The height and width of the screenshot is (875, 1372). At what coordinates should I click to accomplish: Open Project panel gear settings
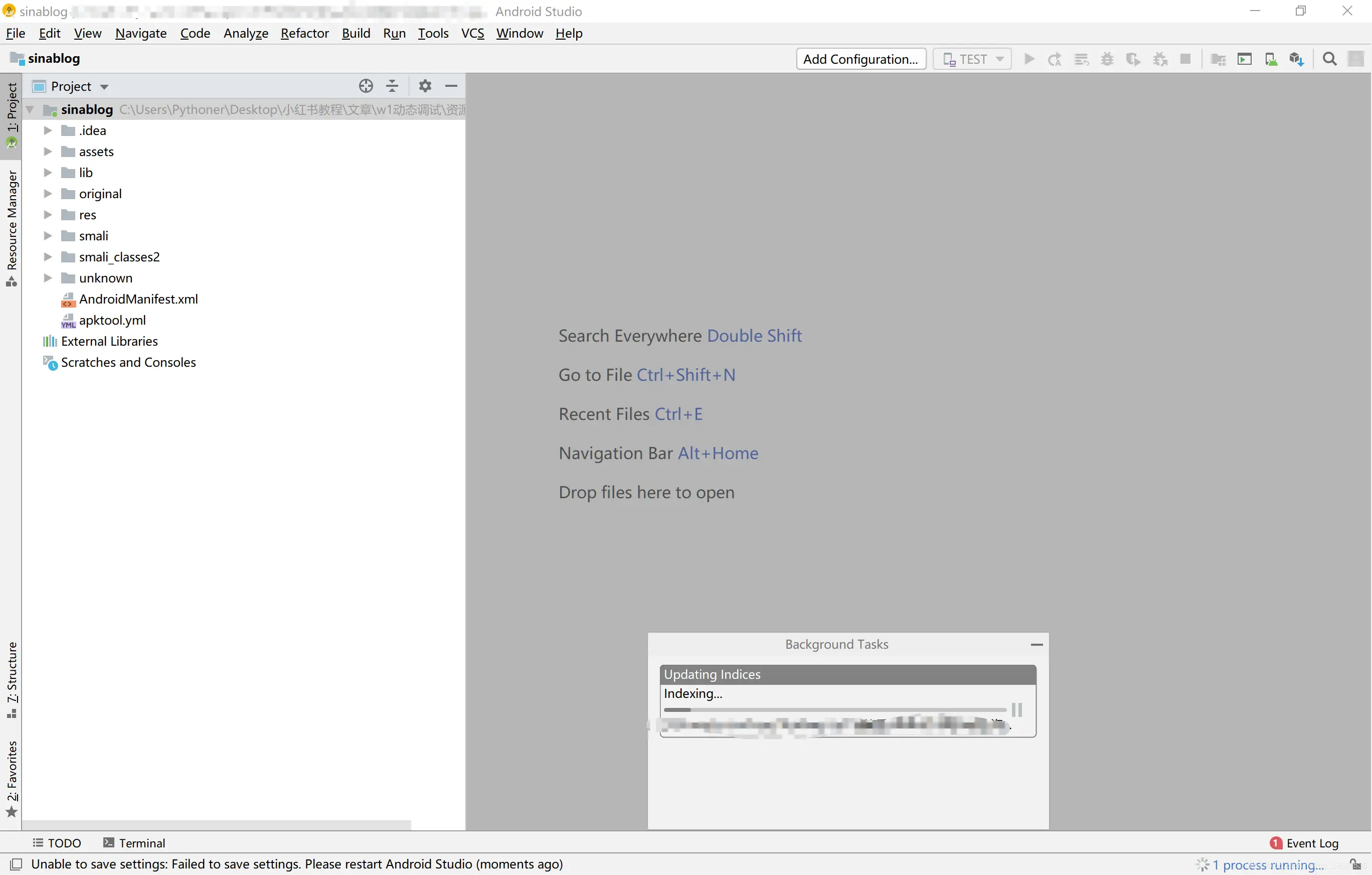coord(425,86)
